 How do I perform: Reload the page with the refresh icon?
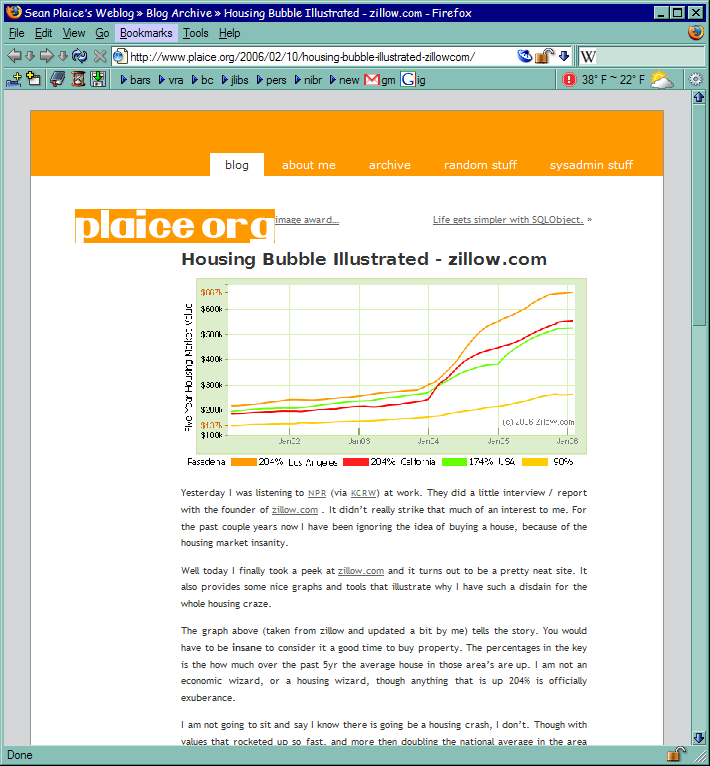click(80, 56)
